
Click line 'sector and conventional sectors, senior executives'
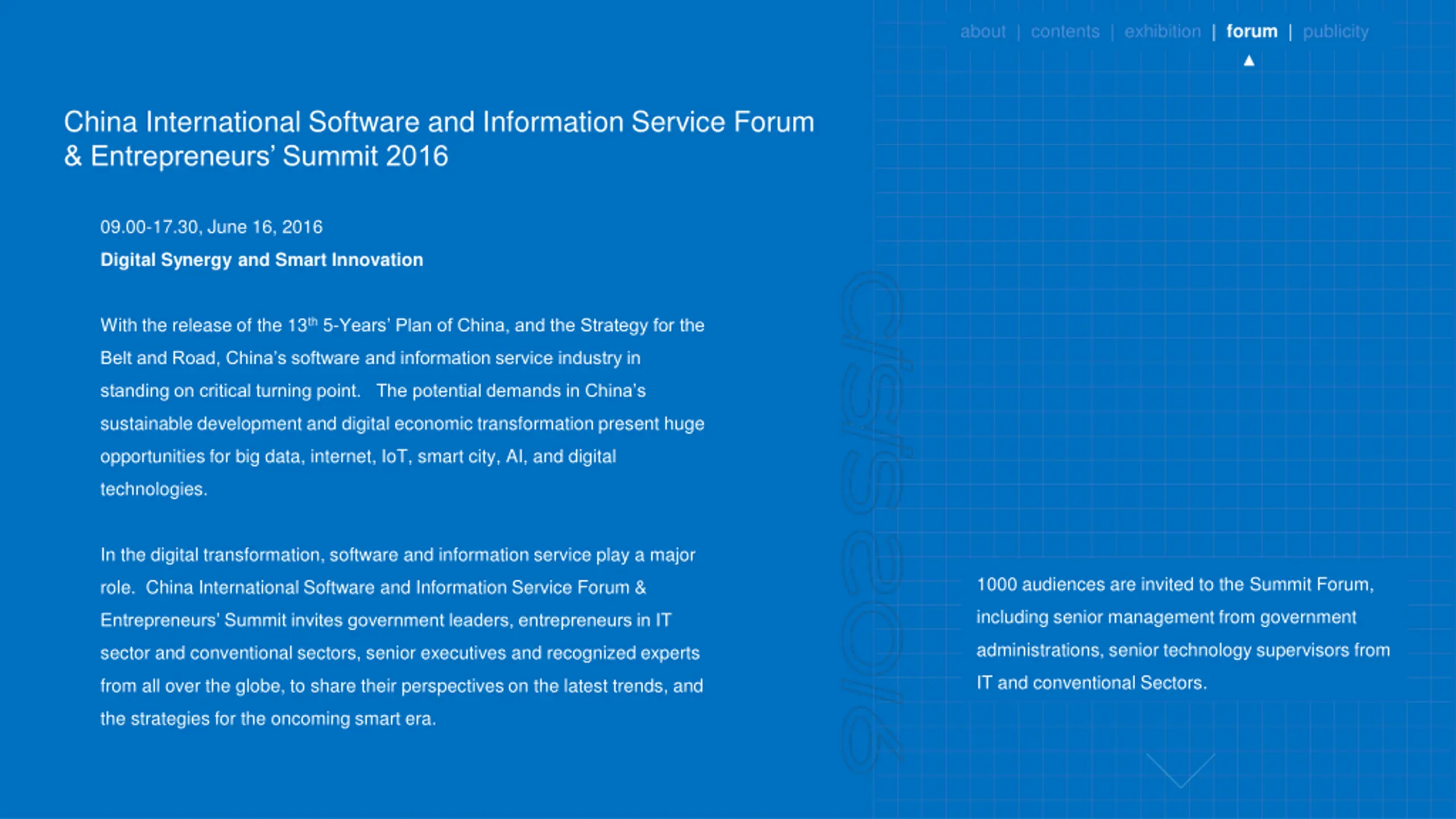pos(400,653)
